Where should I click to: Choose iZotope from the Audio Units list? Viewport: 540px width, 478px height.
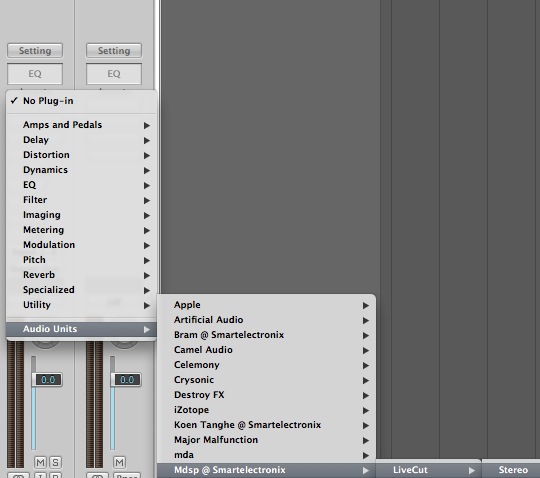(x=266, y=410)
